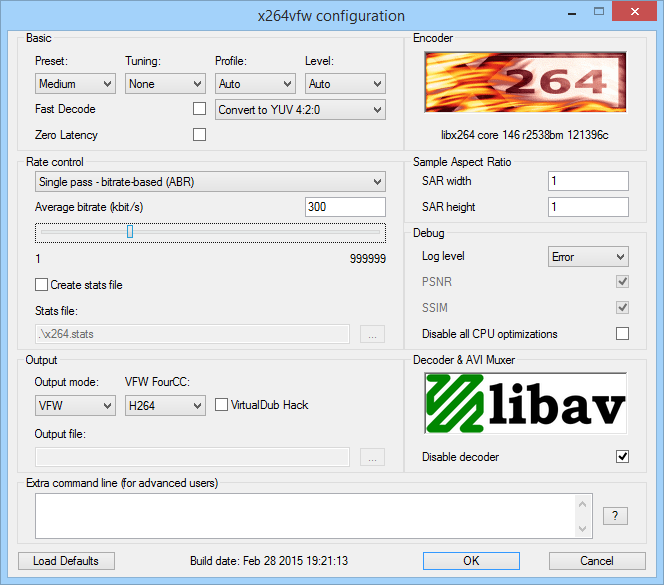Click the Cancel button

tap(596, 561)
